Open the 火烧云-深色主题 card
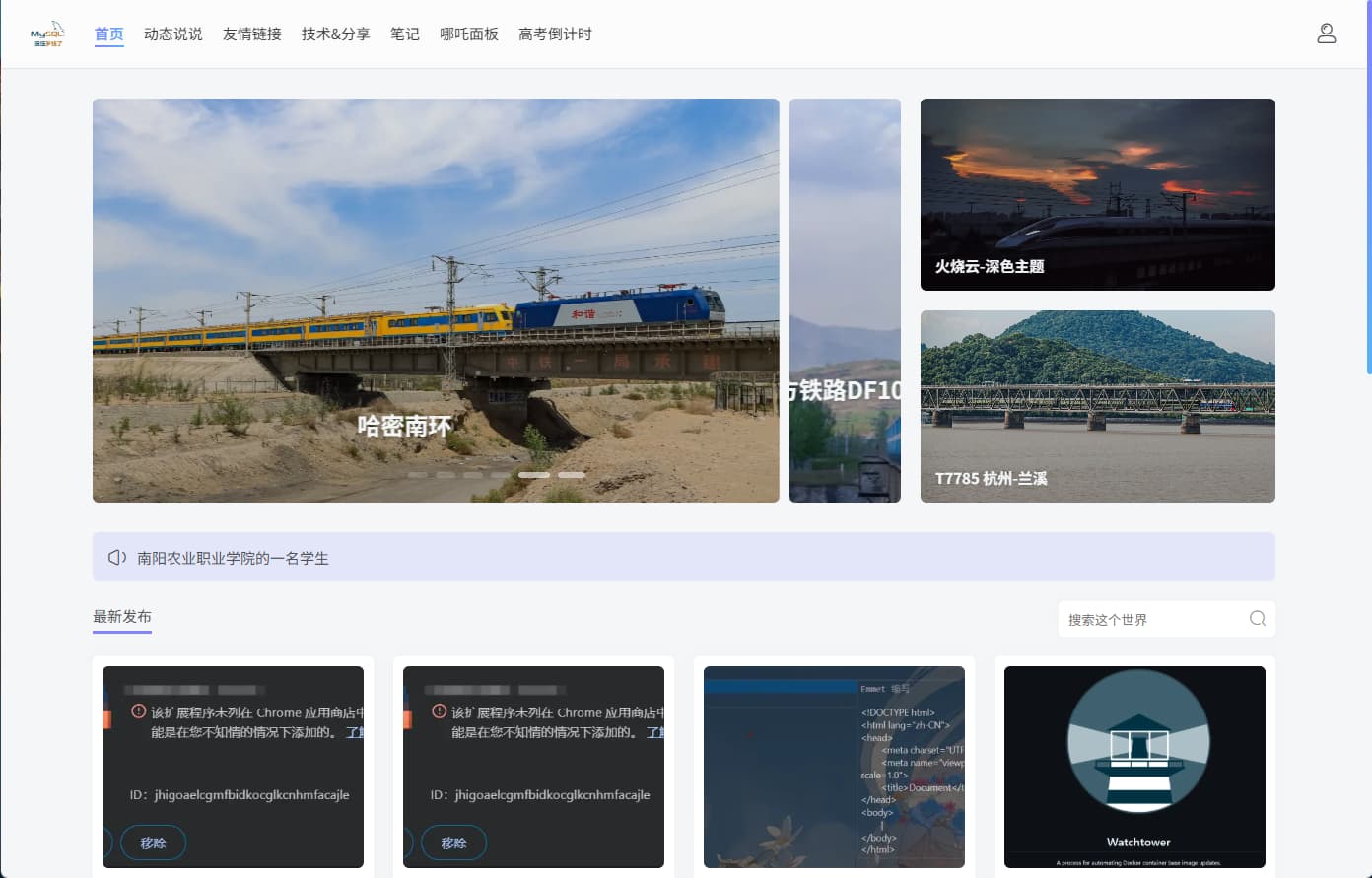The height and width of the screenshot is (878, 1372). tap(1097, 194)
